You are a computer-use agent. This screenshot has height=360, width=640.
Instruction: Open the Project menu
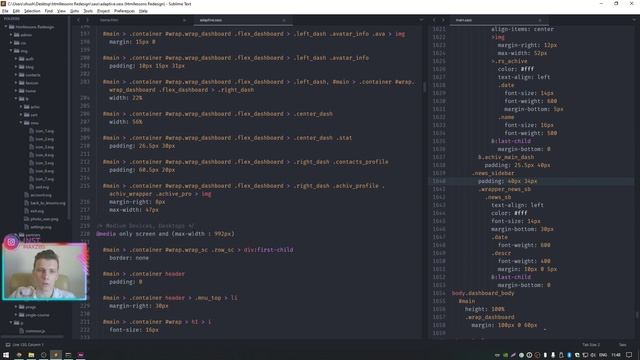coord(103,11)
